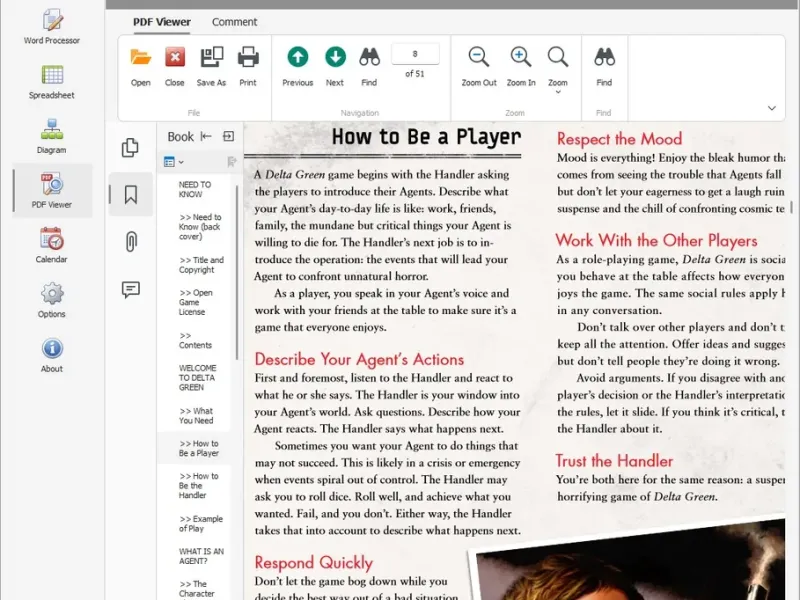Open the Zoom level dropdown
This screenshot has width=800, height=600.
[558, 68]
